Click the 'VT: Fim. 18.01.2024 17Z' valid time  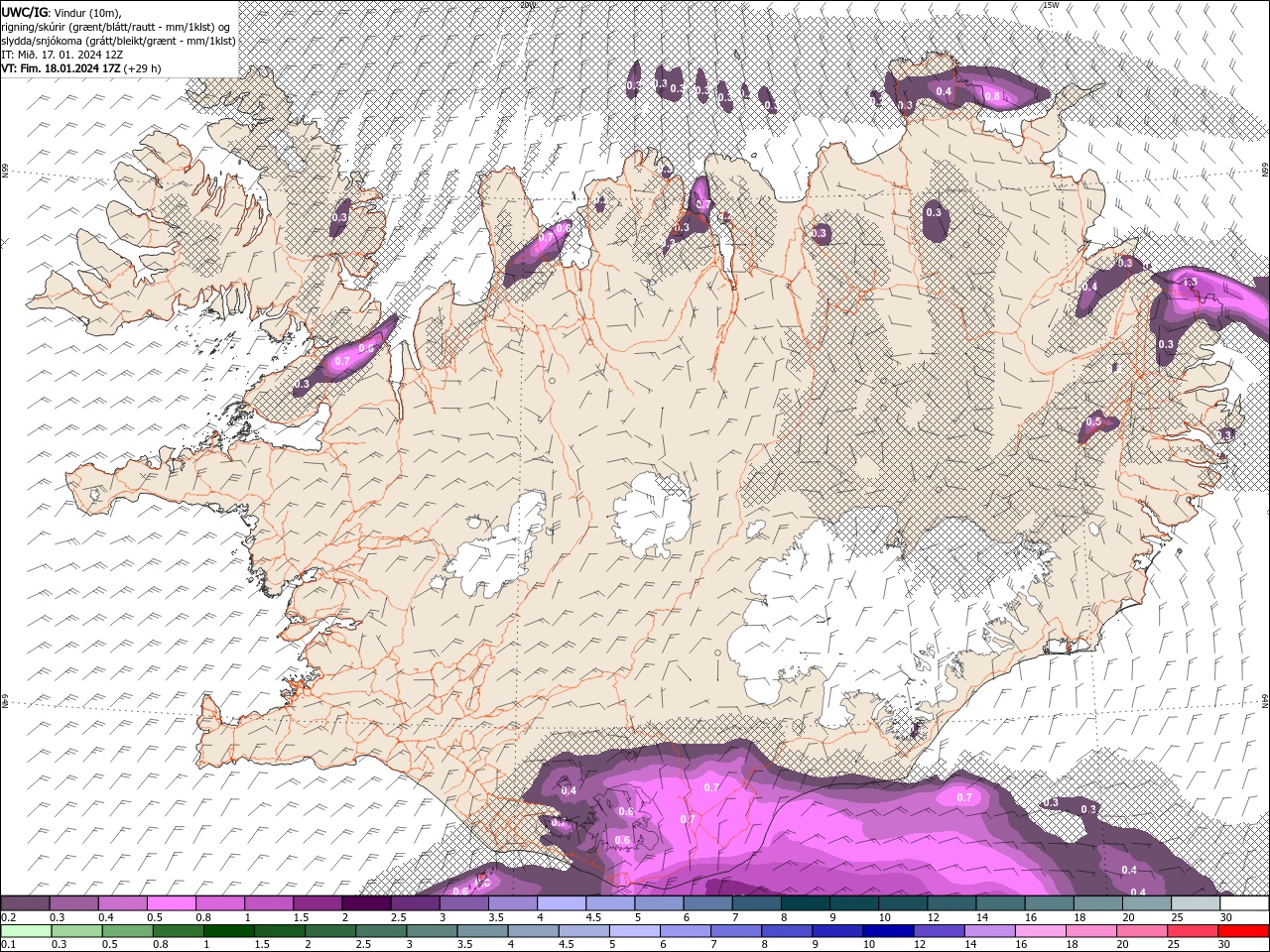pyautogui.click(x=61, y=68)
